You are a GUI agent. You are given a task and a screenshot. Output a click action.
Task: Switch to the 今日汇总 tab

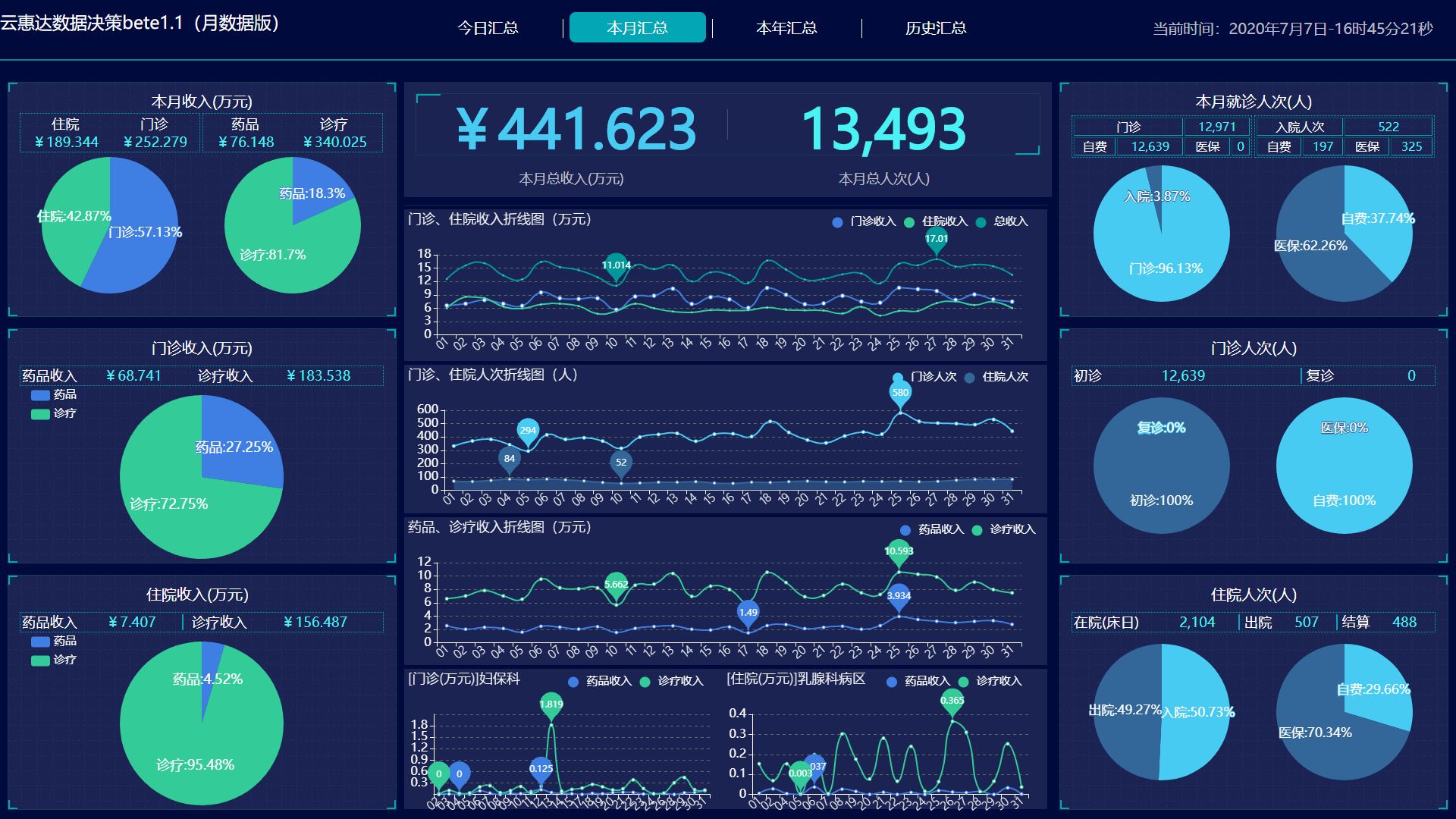click(488, 28)
